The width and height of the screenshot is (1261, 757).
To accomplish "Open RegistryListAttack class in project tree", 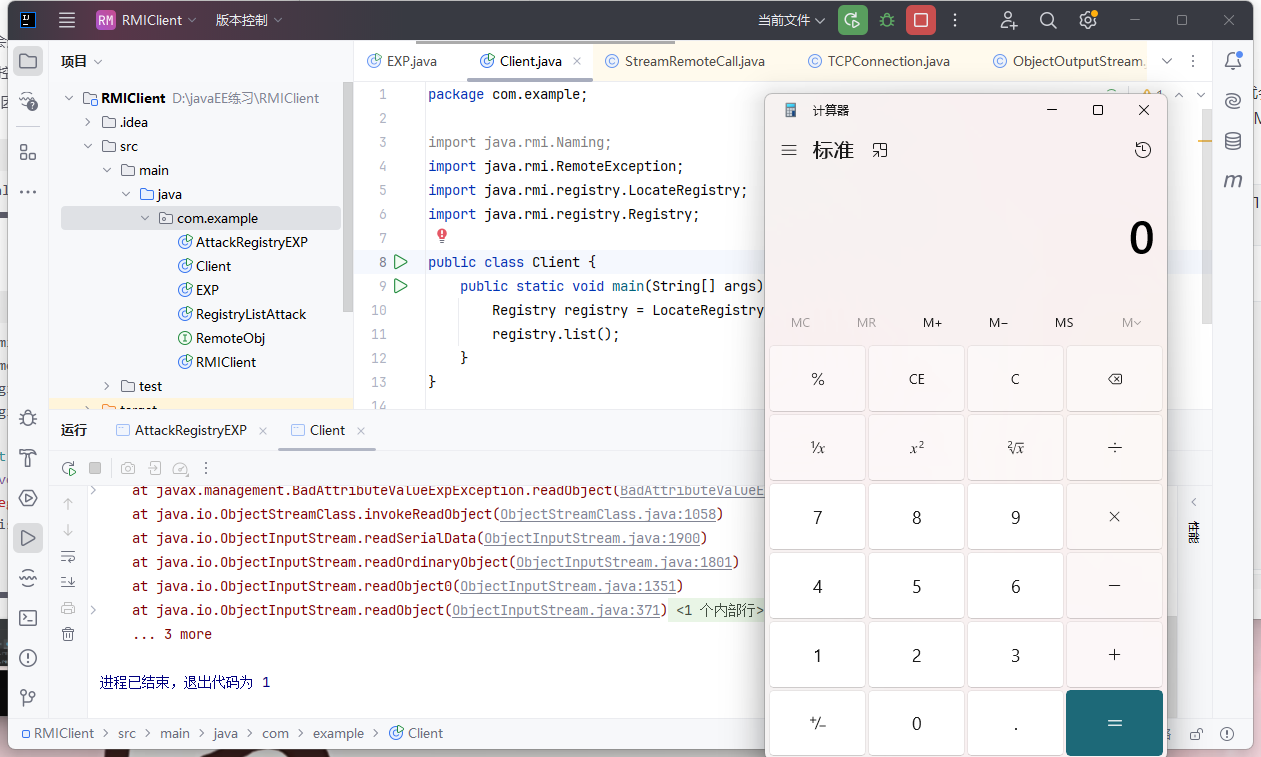I will 250,314.
